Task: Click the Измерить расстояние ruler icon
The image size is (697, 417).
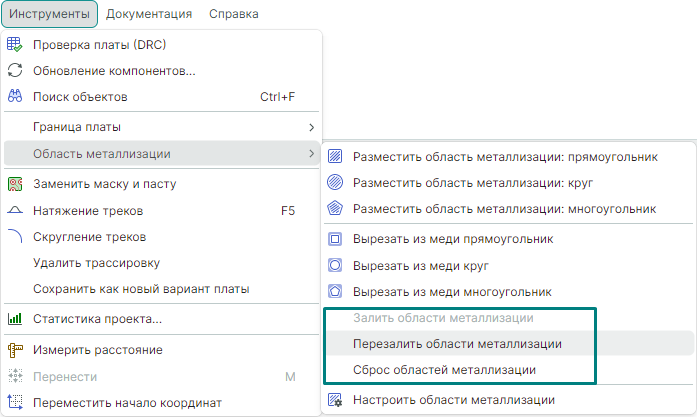Action: (15, 350)
